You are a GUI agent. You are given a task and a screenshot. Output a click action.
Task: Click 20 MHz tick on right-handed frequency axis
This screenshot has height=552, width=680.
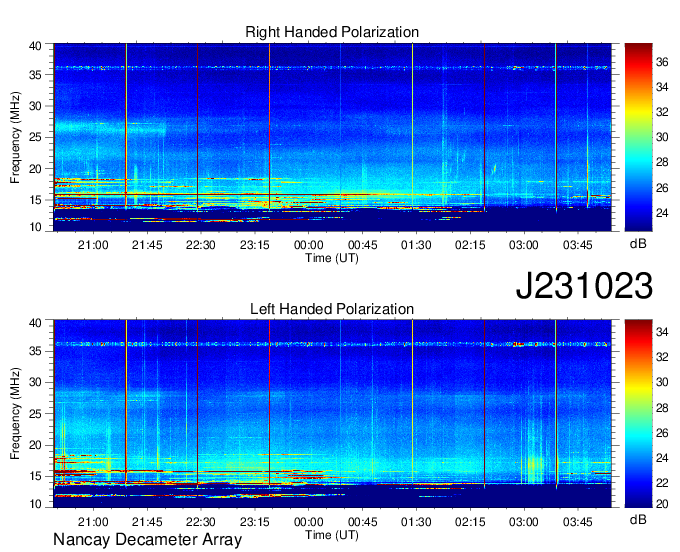point(35,169)
